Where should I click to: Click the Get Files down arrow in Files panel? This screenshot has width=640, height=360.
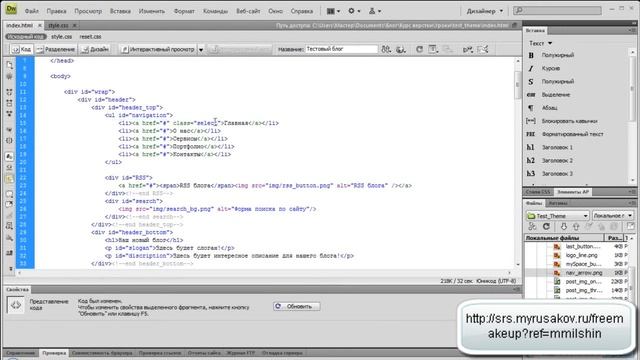(x=563, y=227)
